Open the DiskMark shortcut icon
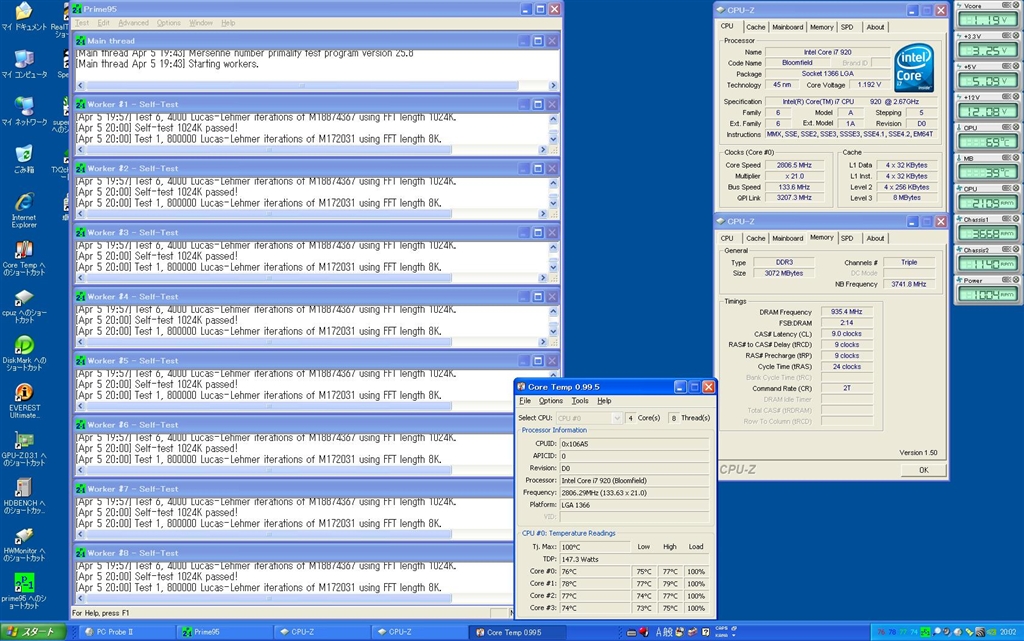1024x641 pixels. click(x=23, y=346)
